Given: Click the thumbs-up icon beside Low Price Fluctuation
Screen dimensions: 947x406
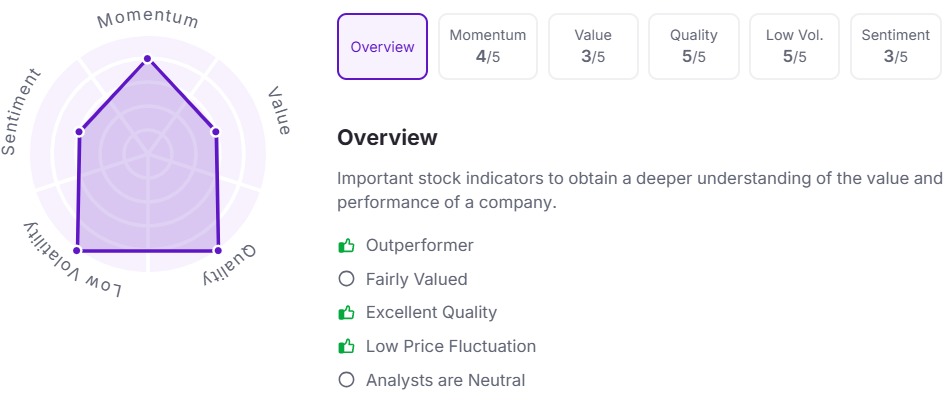Looking at the screenshot, I should pos(346,346).
